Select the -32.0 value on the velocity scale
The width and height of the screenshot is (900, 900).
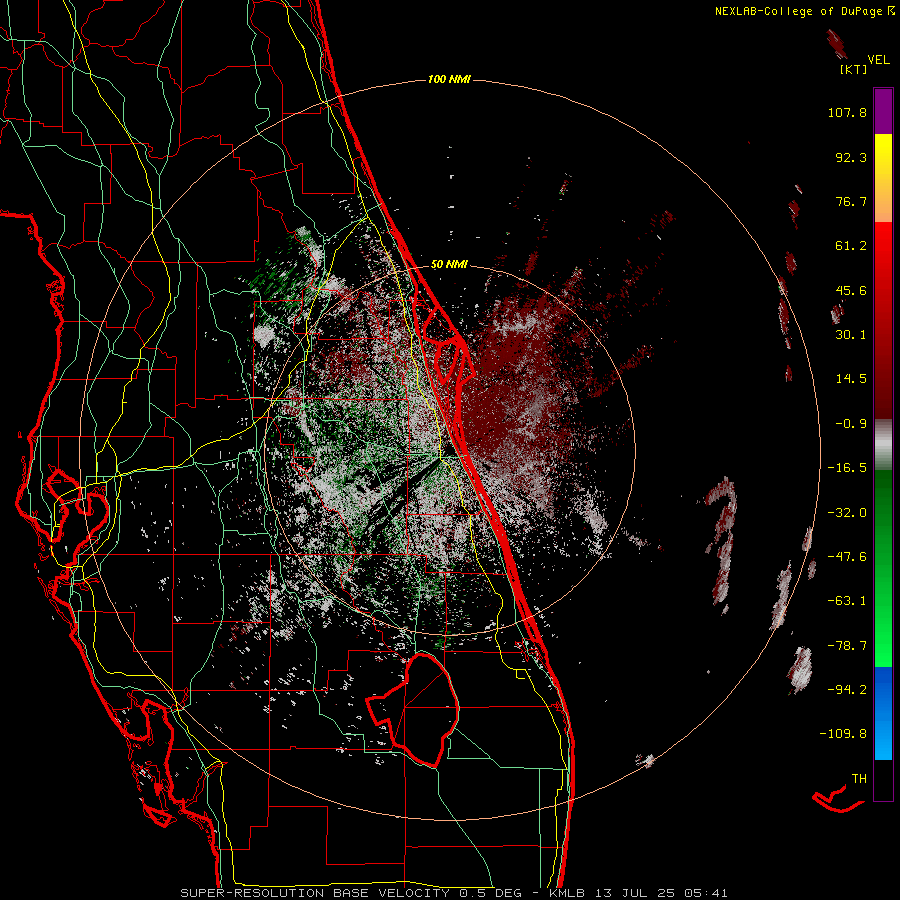pos(847,513)
